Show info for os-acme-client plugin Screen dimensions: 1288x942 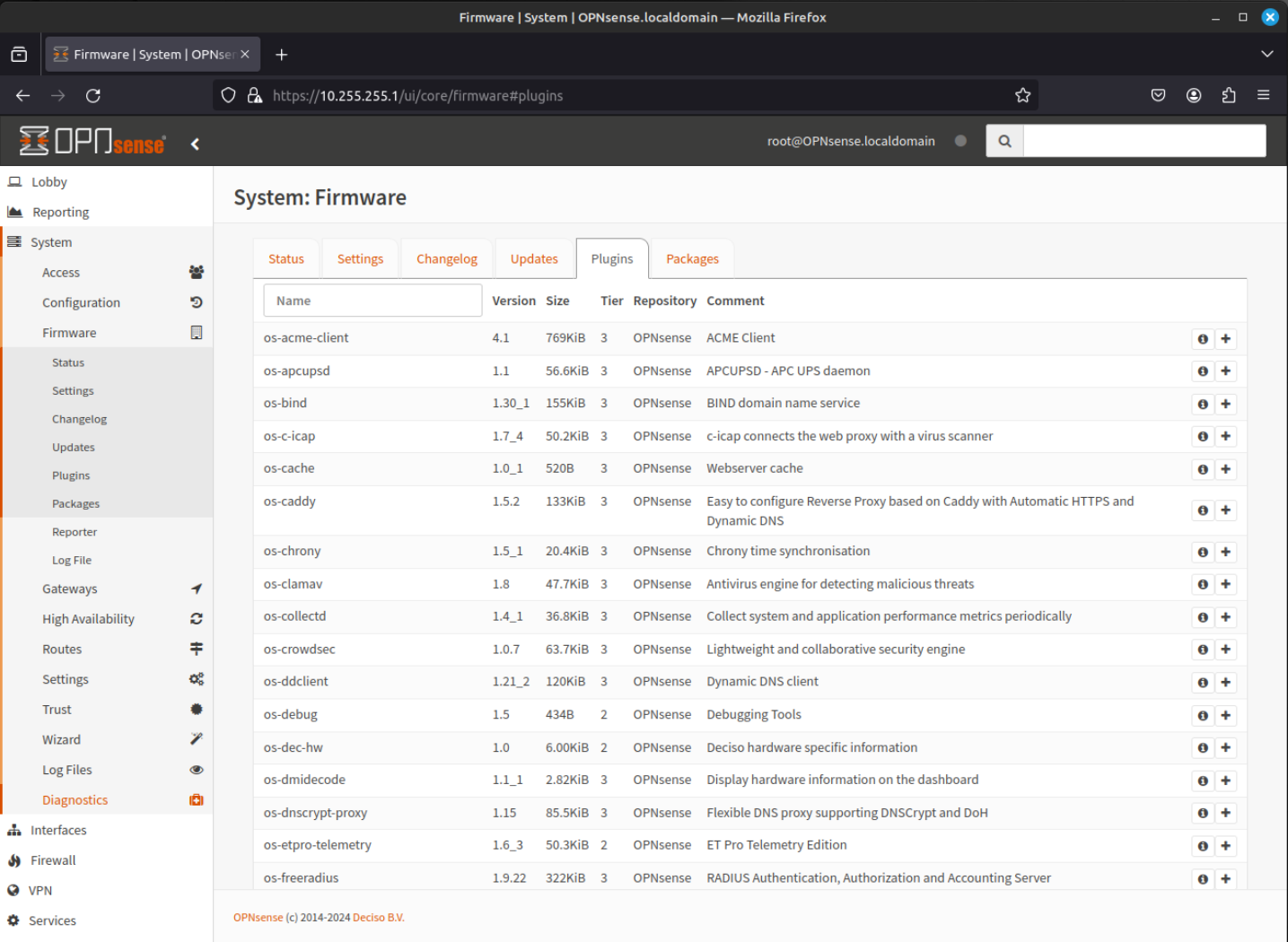[1203, 338]
